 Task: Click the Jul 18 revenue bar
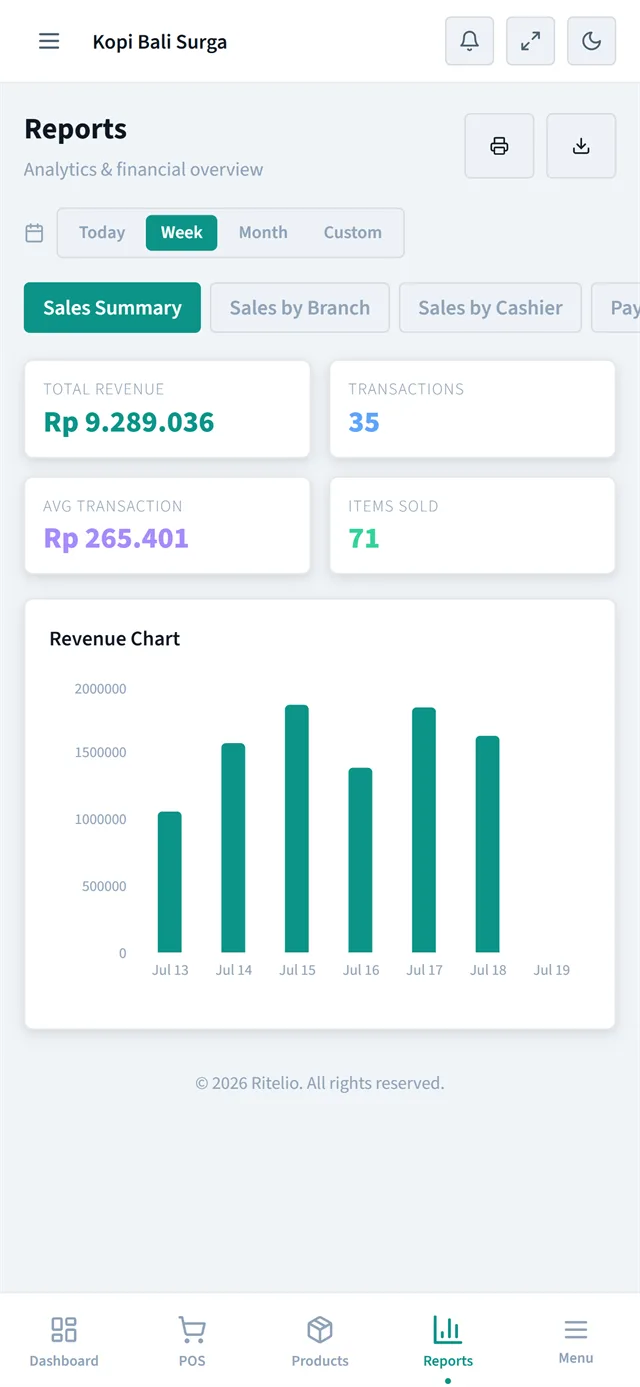coord(487,844)
